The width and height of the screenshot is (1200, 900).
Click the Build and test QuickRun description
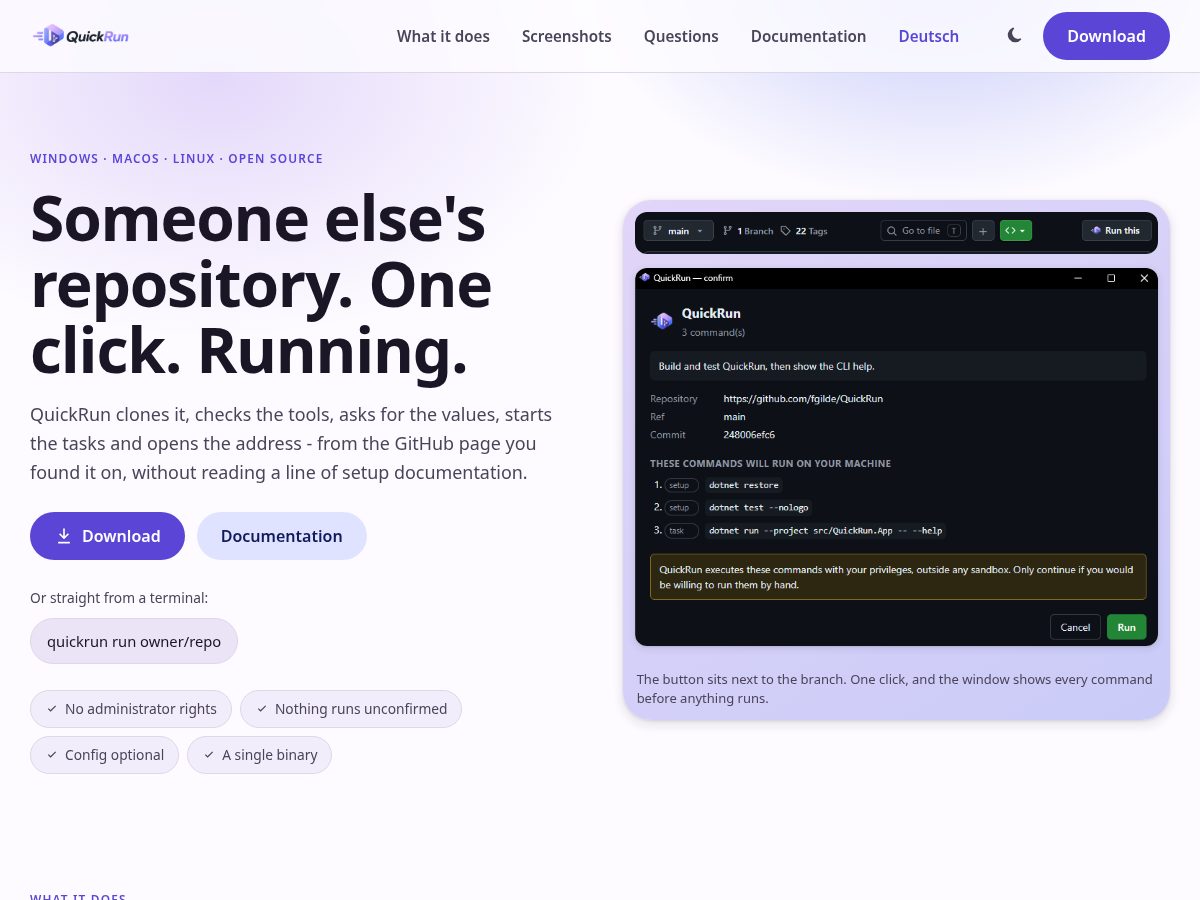(898, 366)
